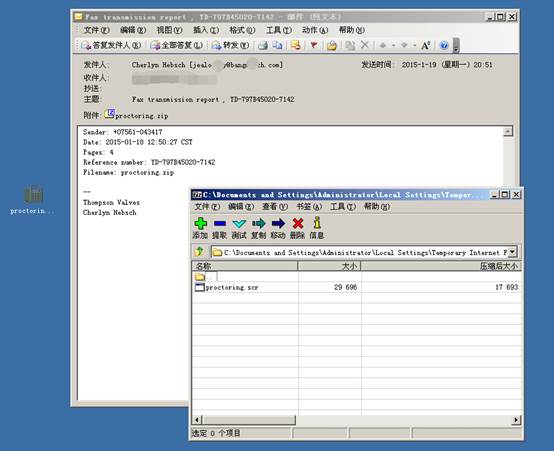Go up one folder level with arrow icon
This screenshot has height=451, width=554.
(x=199, y=252)
